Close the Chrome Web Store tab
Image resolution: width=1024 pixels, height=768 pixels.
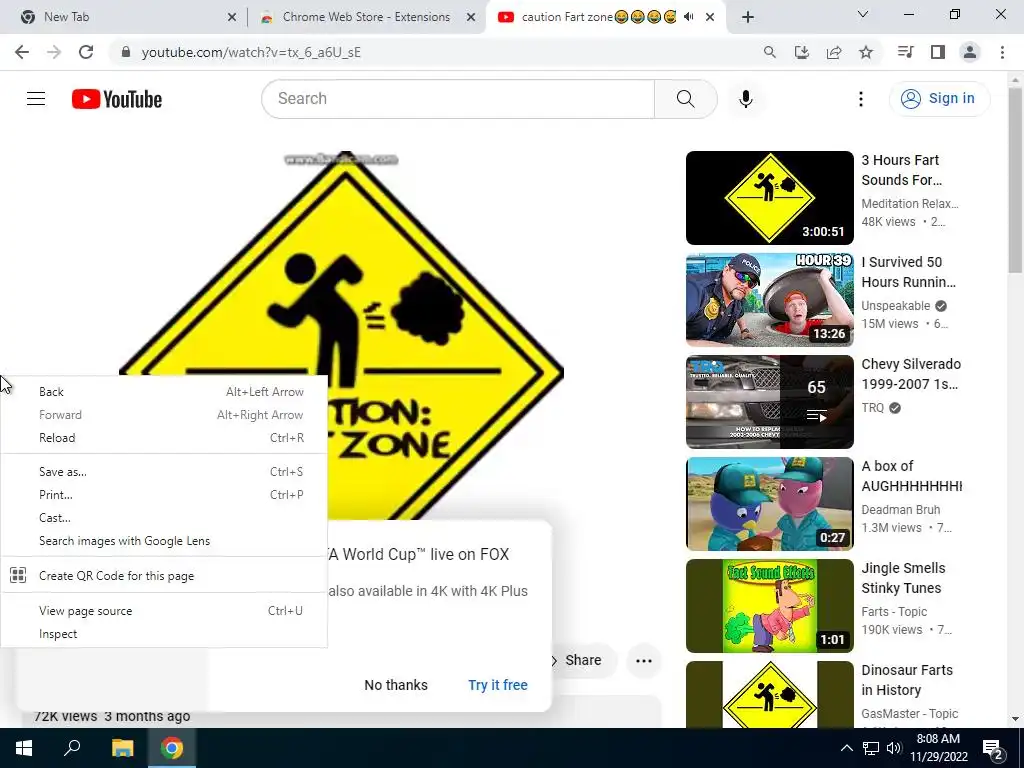(x=471, y=18)
